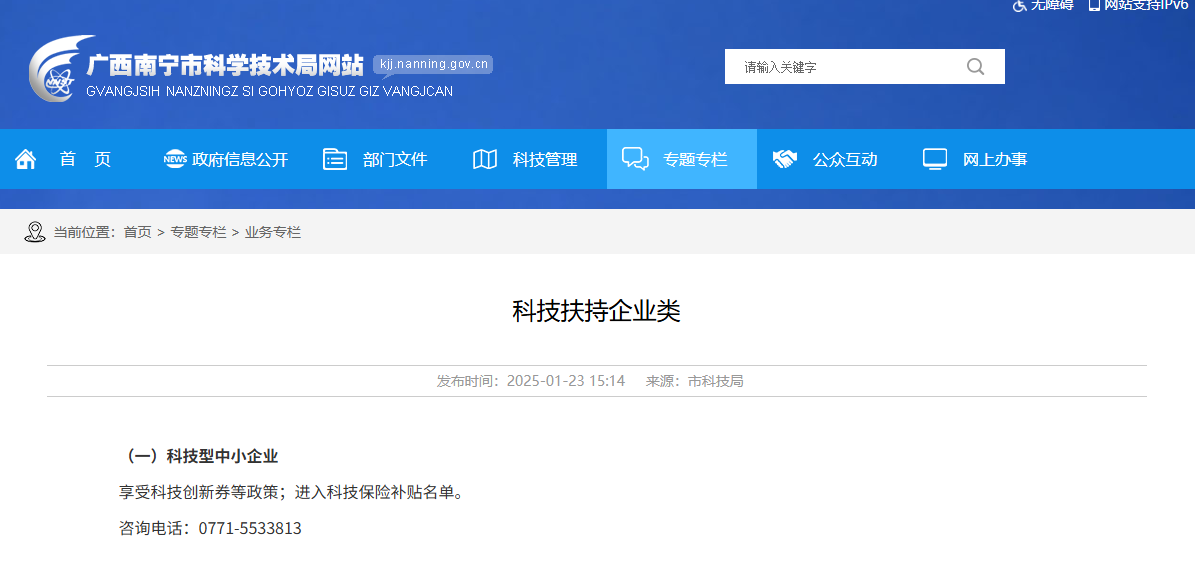Click the search magnifier icon
This screenshot has height=588, width=1195.
point(975,65)
